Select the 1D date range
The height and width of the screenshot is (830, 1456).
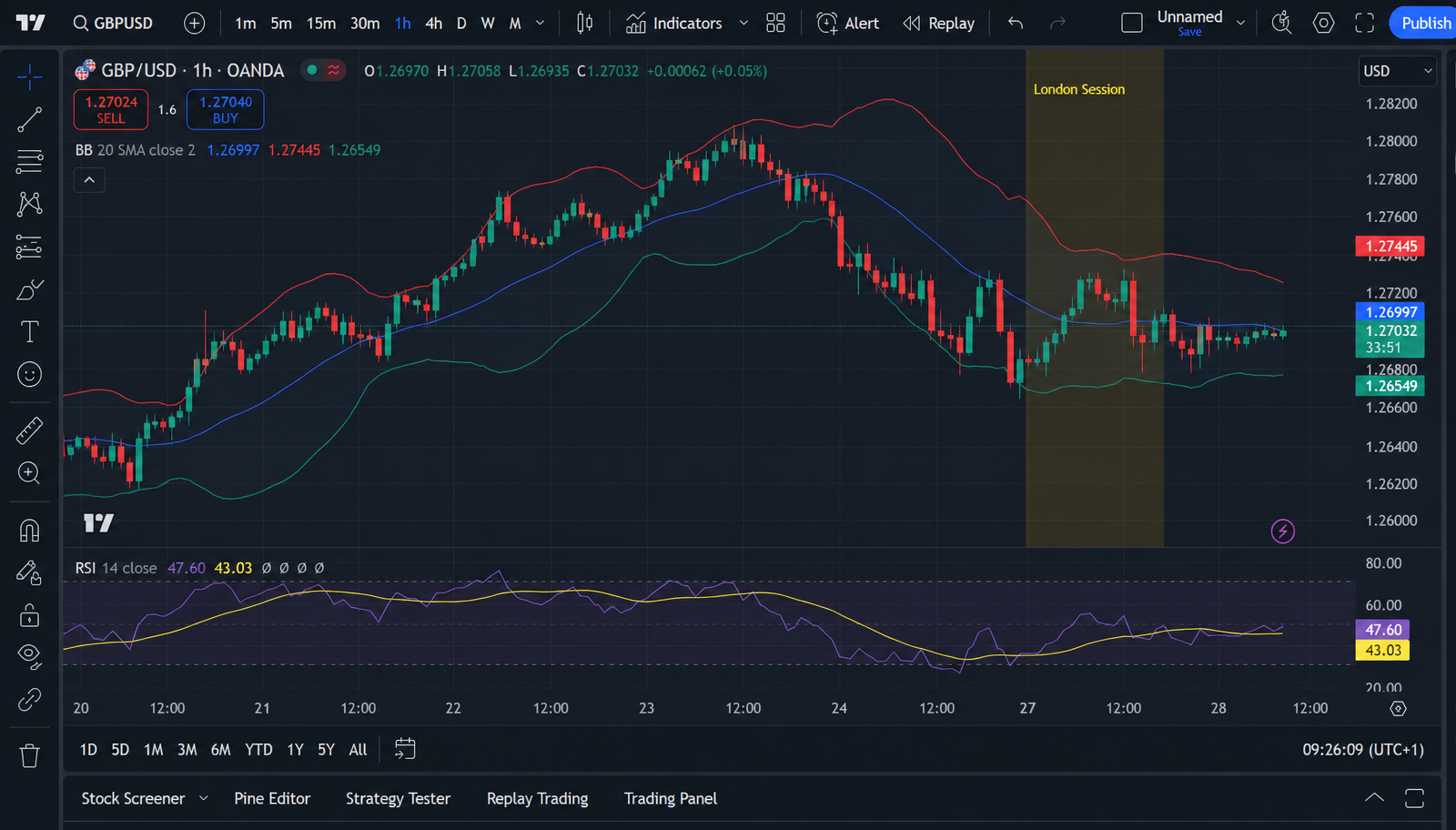pos(88,749)
